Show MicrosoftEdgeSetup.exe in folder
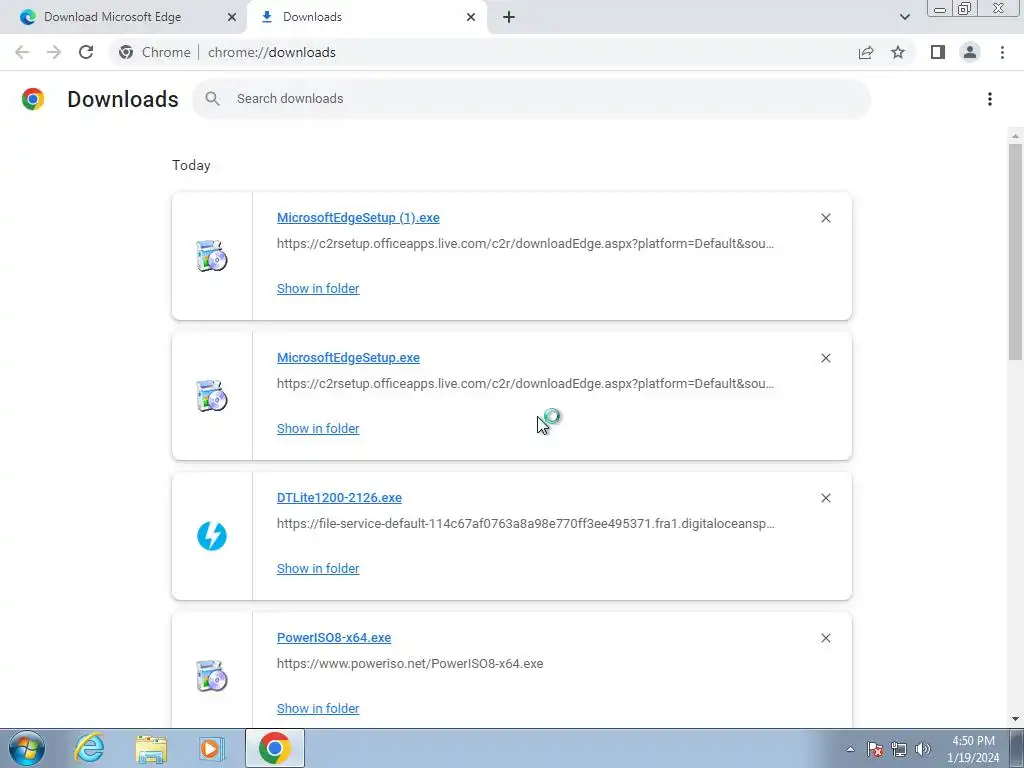This screenshot has width=1024, height=768. pyautogui.click(x=318, y=428)
